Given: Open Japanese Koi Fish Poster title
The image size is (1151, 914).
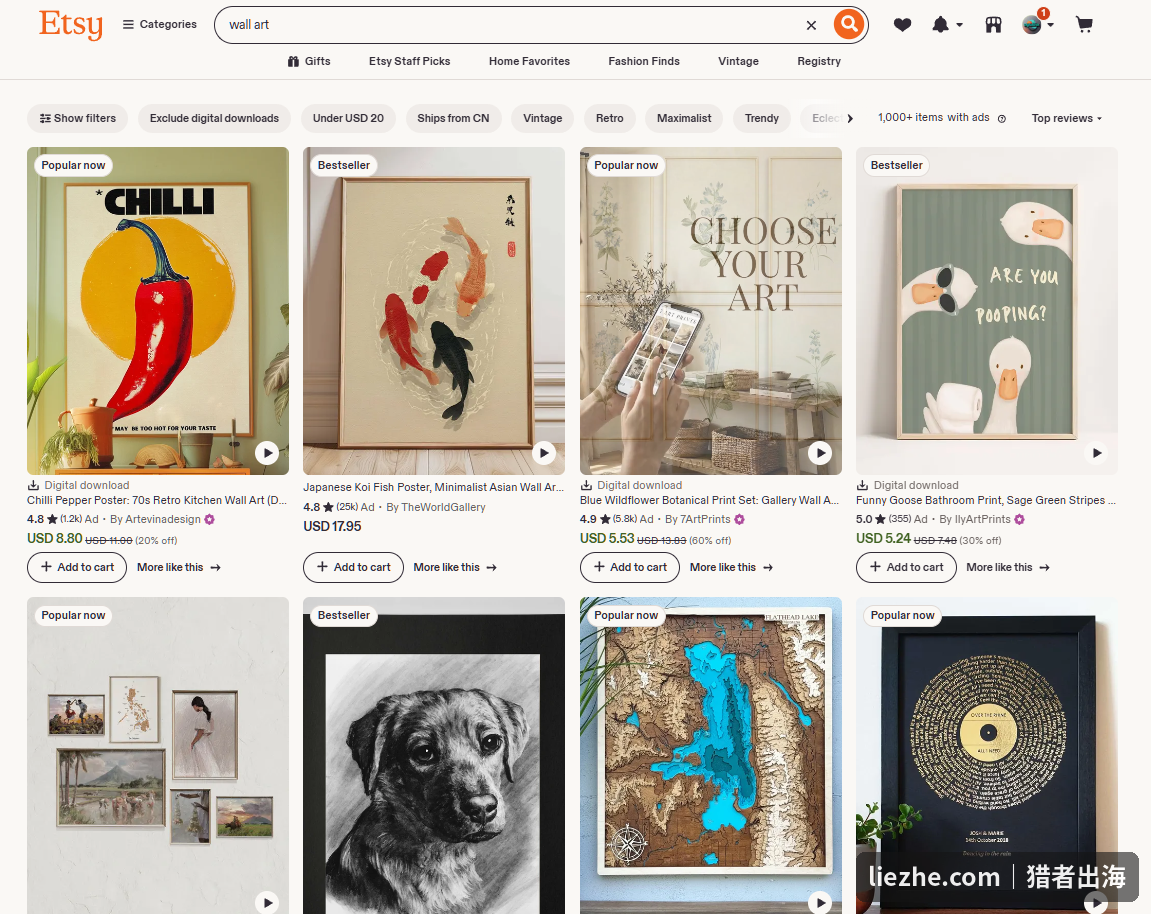Looking at the screenshot, I should point(433,487).
